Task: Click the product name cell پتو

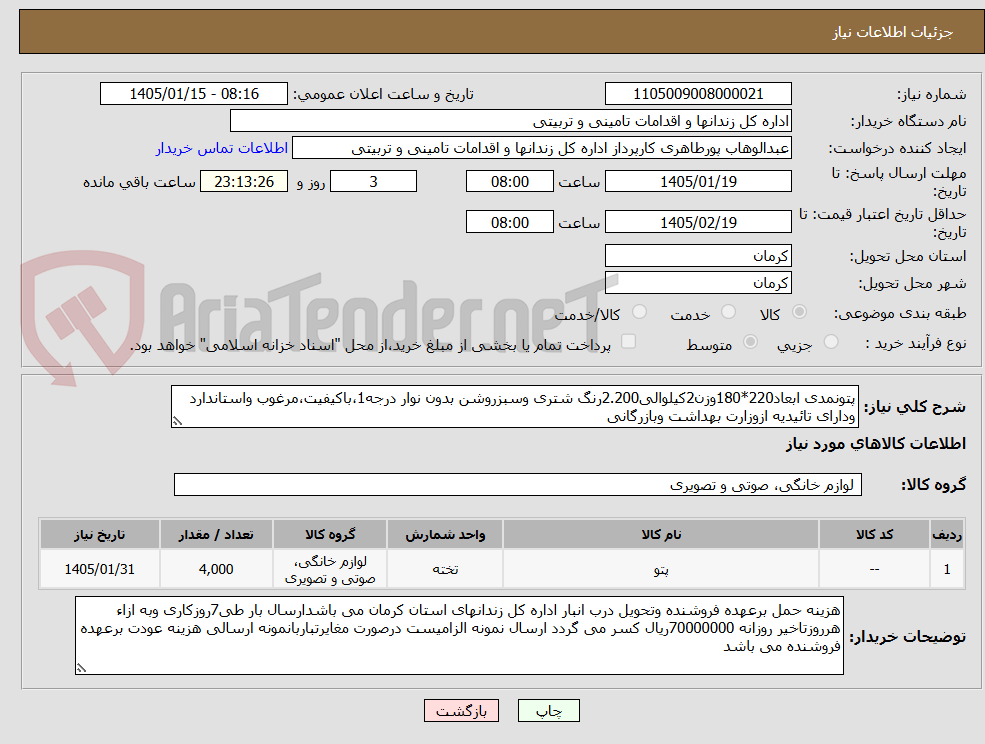Action: point(660,569)
